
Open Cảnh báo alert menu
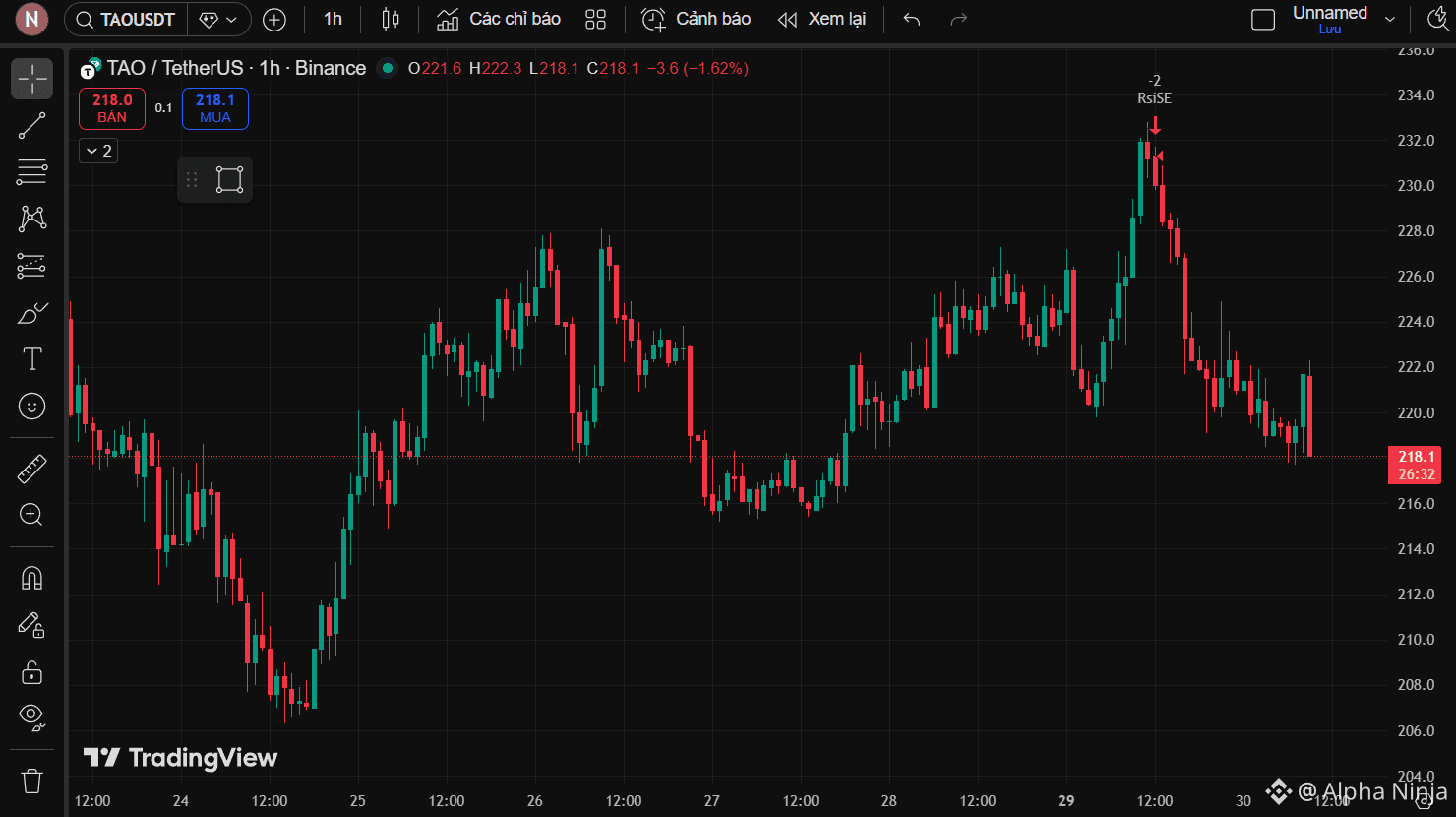tap(696, 20)
